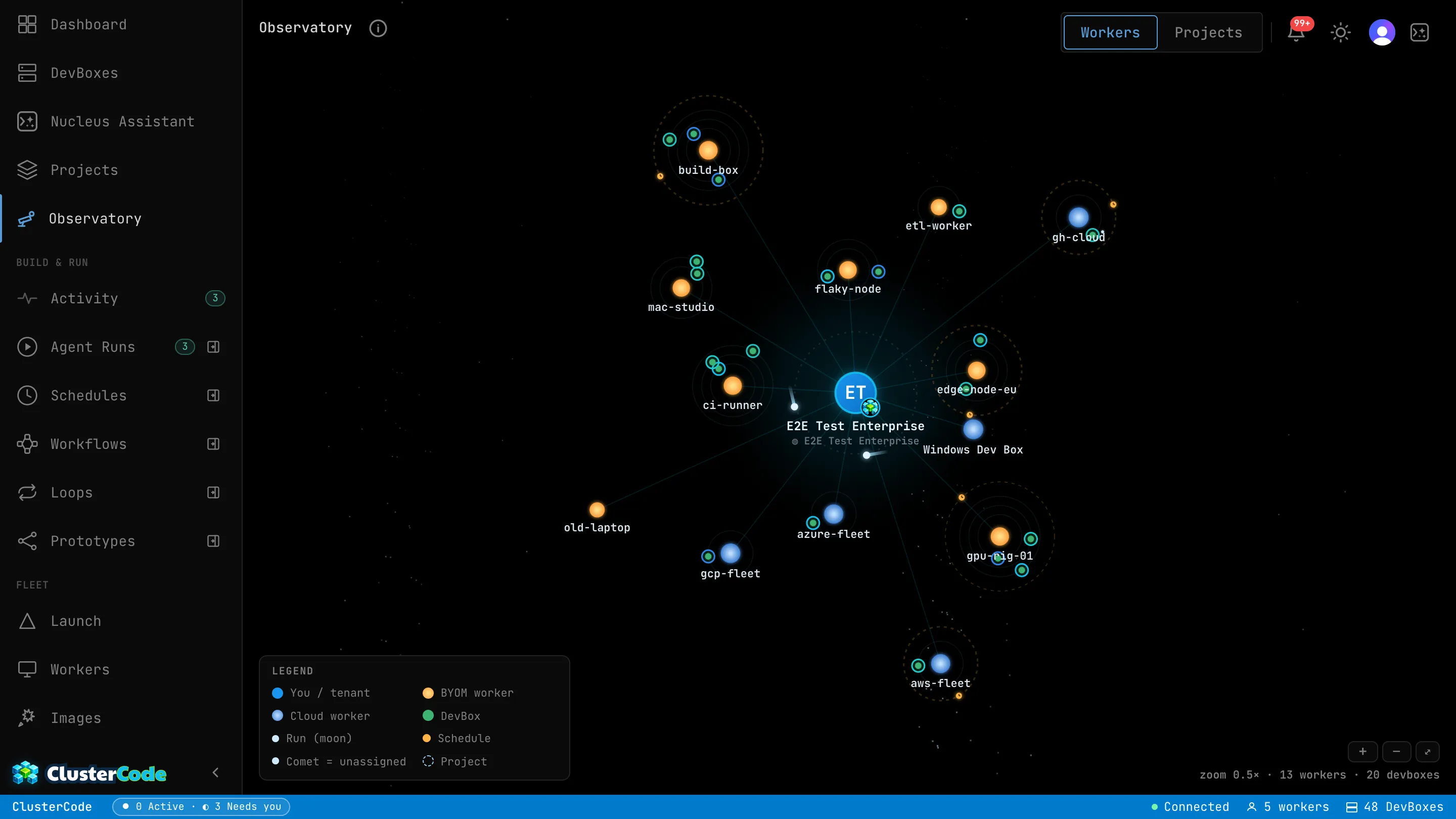
Task: Open Workflows in the sidebar
Action: 88,444
